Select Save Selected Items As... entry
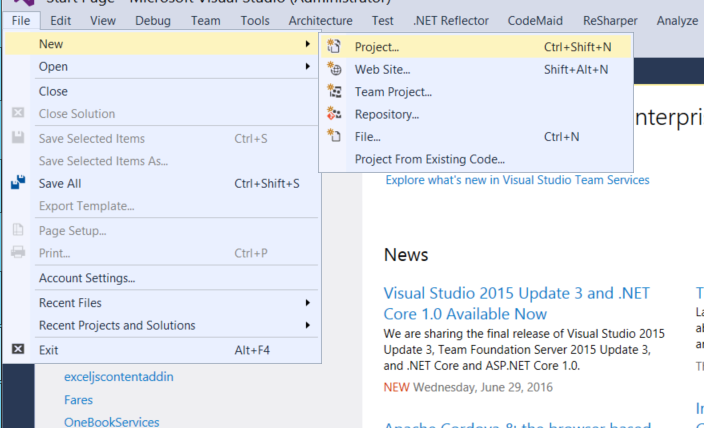The width and height of the screenshot is (704, 428). [163, 161]
